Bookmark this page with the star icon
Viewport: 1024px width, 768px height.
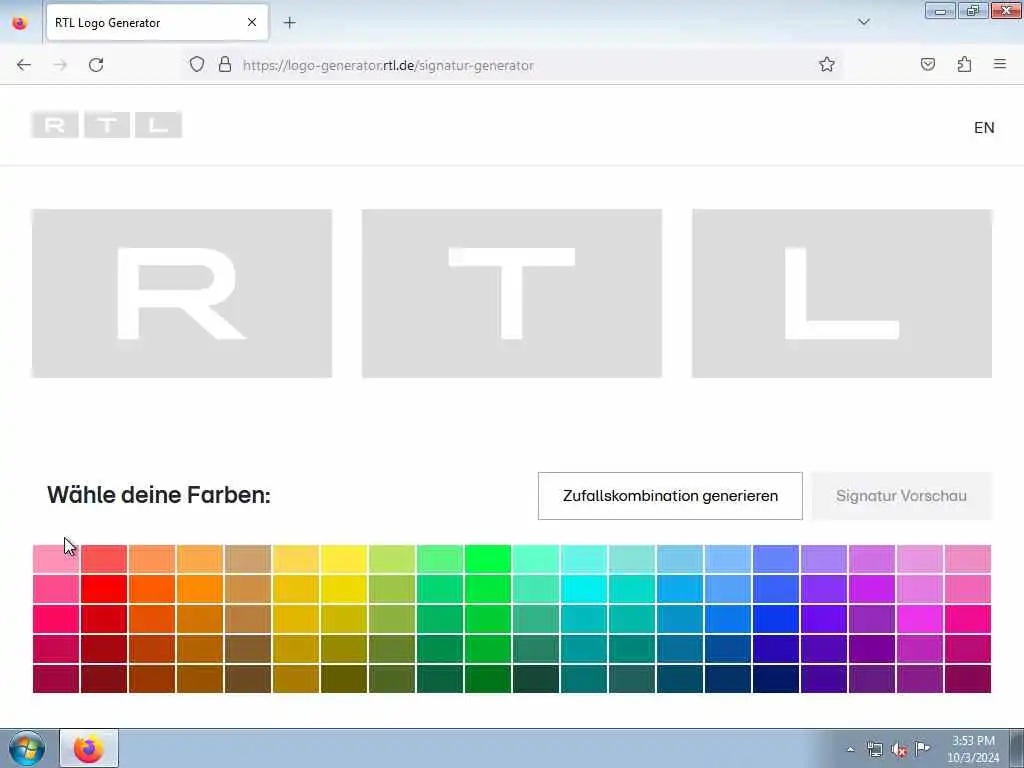pos(827,65)
